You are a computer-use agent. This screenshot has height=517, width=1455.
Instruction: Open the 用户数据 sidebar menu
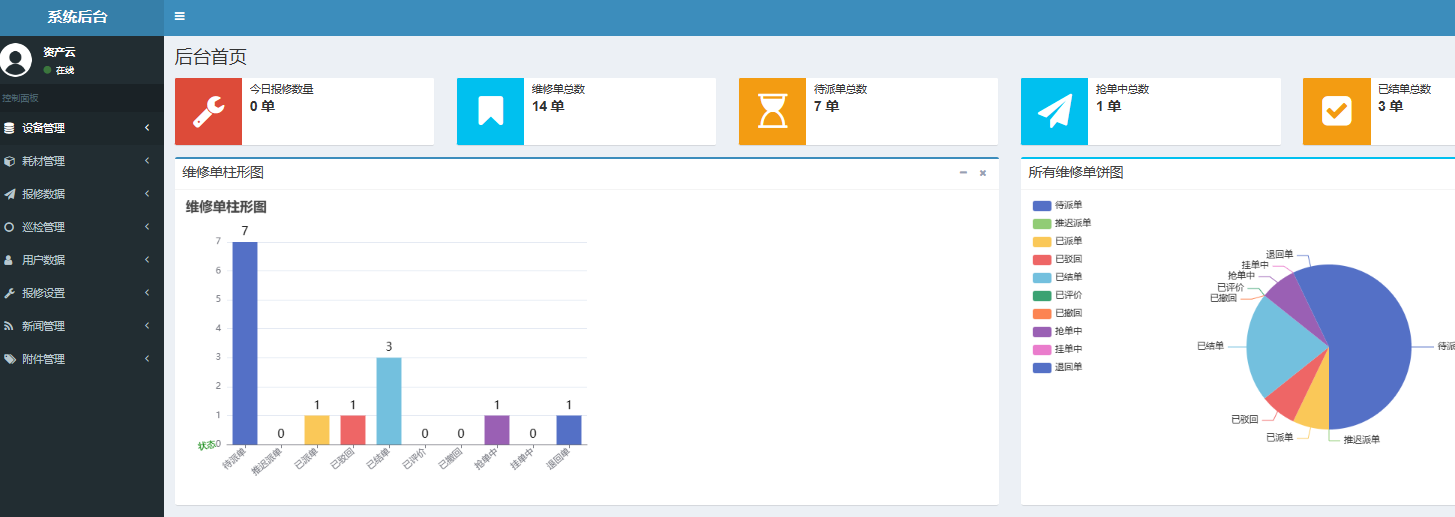click(82, 260)
